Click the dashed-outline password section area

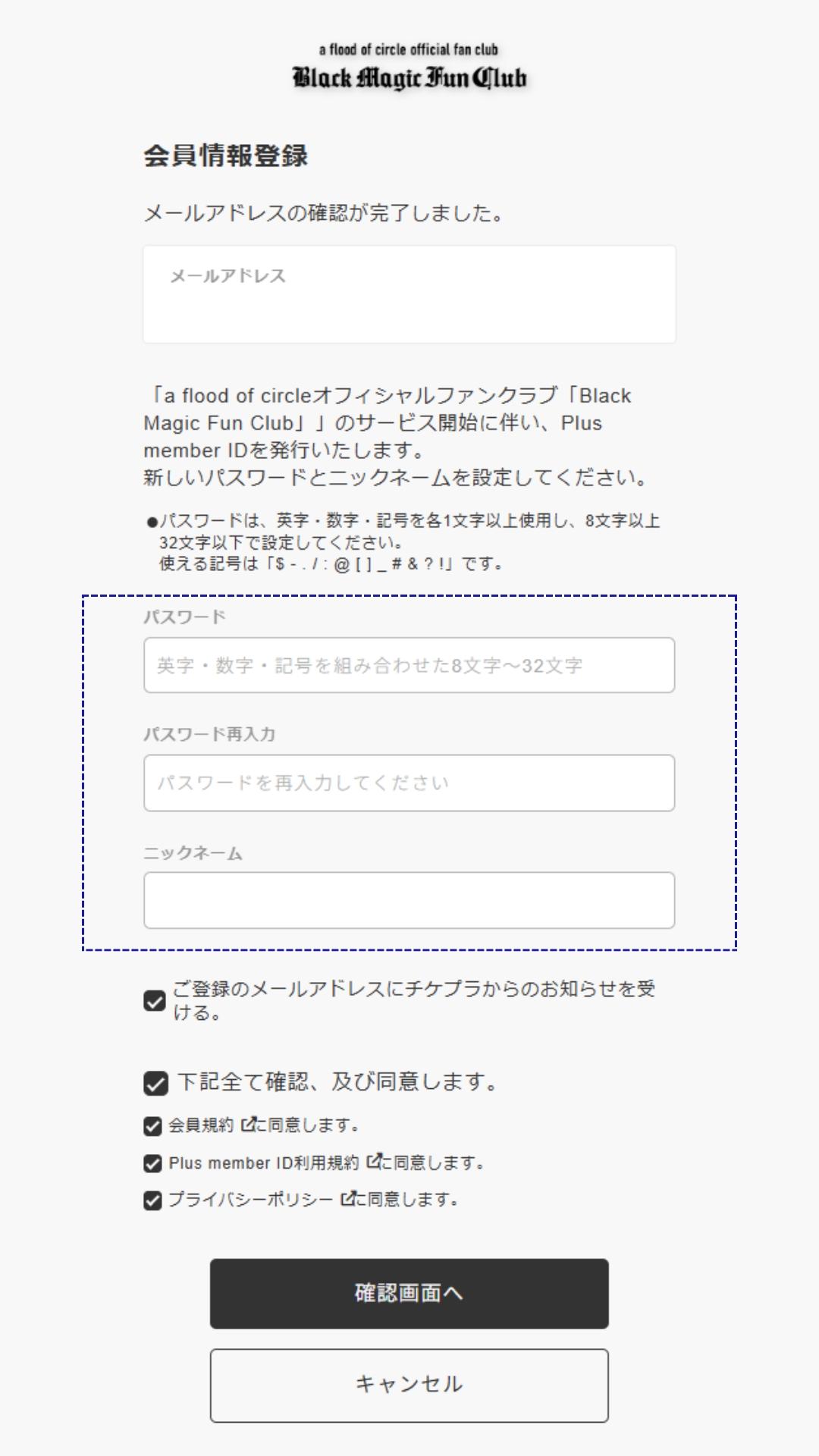click(409, 770)
